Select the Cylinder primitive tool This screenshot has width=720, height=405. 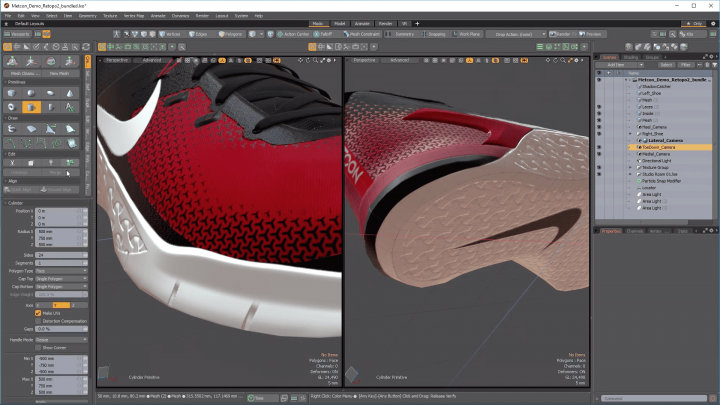pyautogui.click(x=32, y=107)
